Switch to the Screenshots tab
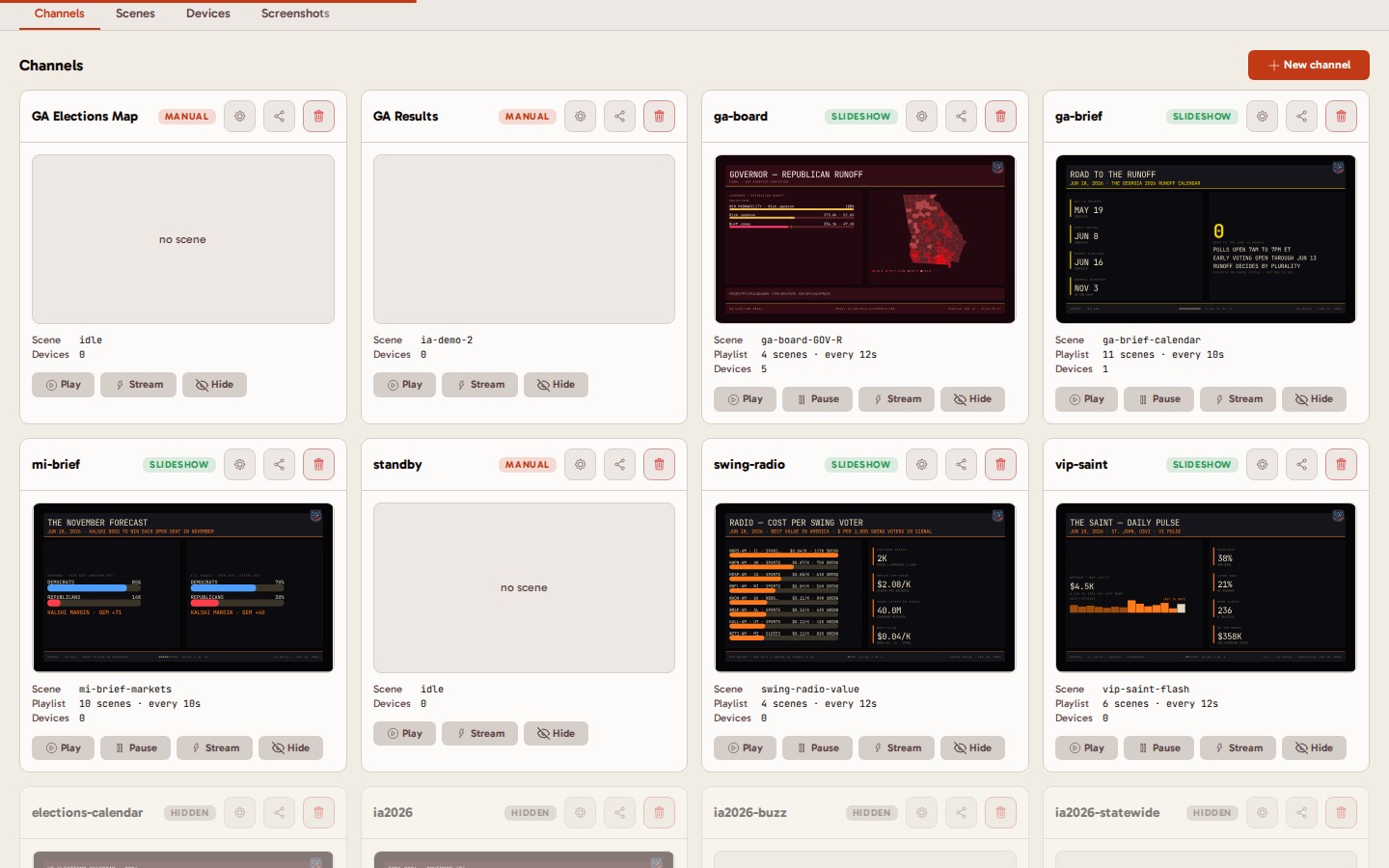 coord(295,14)
